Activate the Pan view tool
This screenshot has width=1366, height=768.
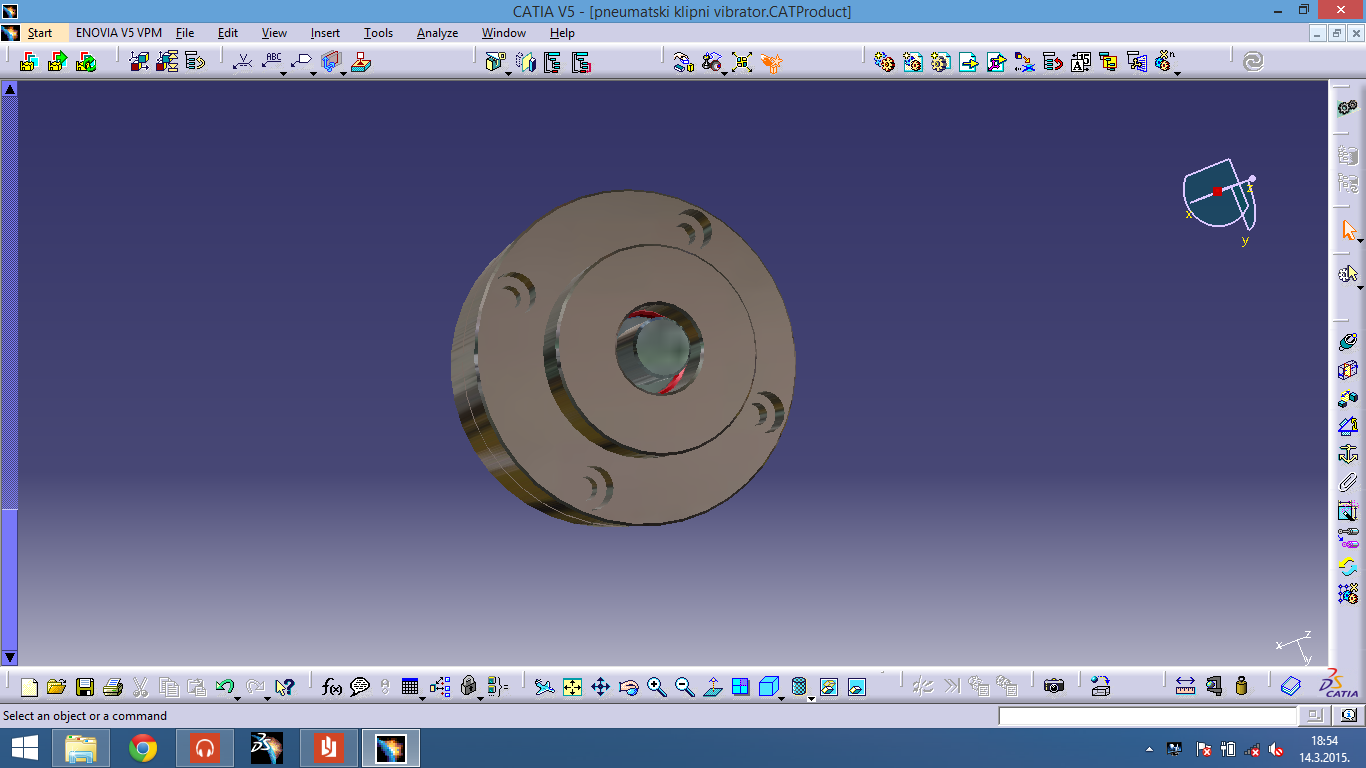pyautogui.click(x=600, y=687)
